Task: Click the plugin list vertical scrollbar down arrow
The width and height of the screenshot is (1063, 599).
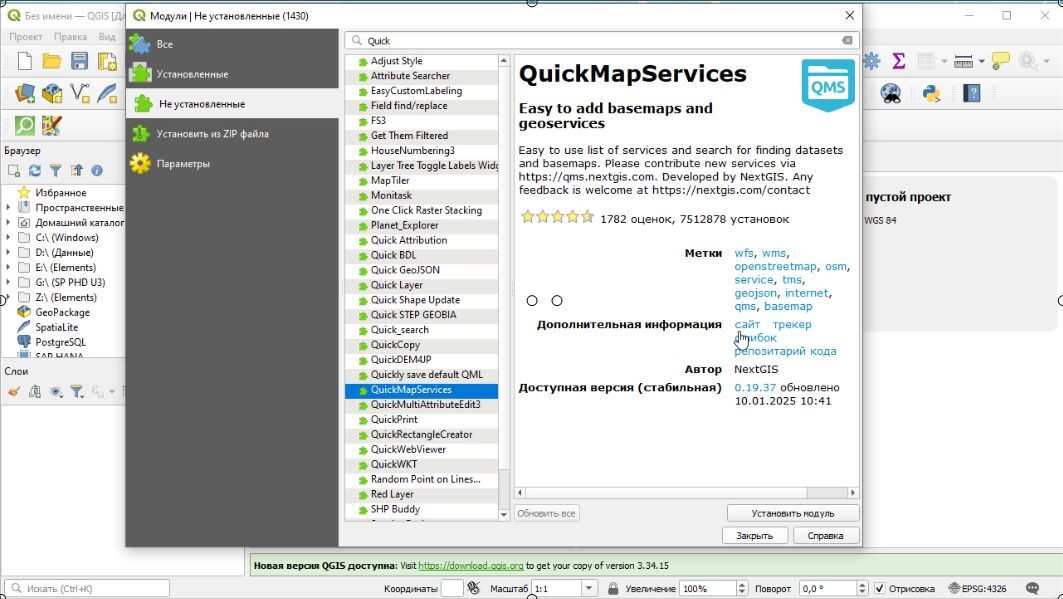Action: click(504, 514)
